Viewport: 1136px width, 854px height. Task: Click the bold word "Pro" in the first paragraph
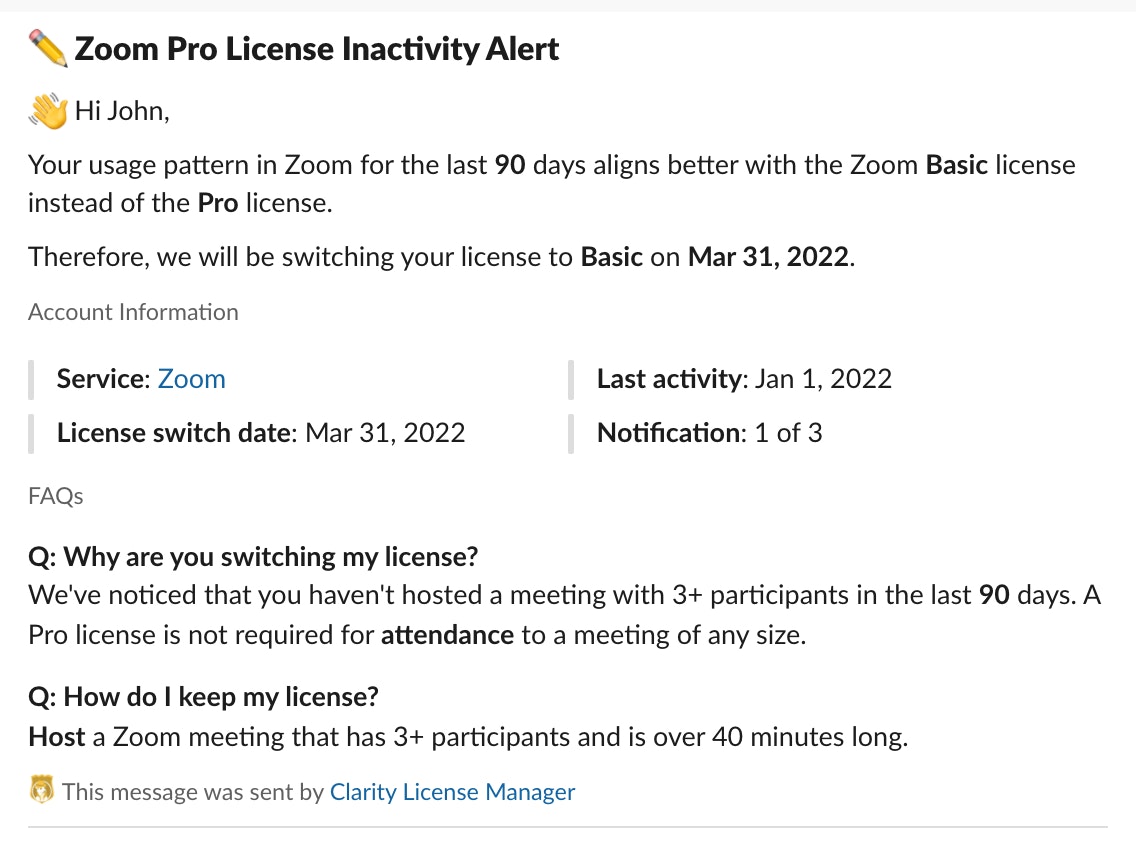(217, 203)
